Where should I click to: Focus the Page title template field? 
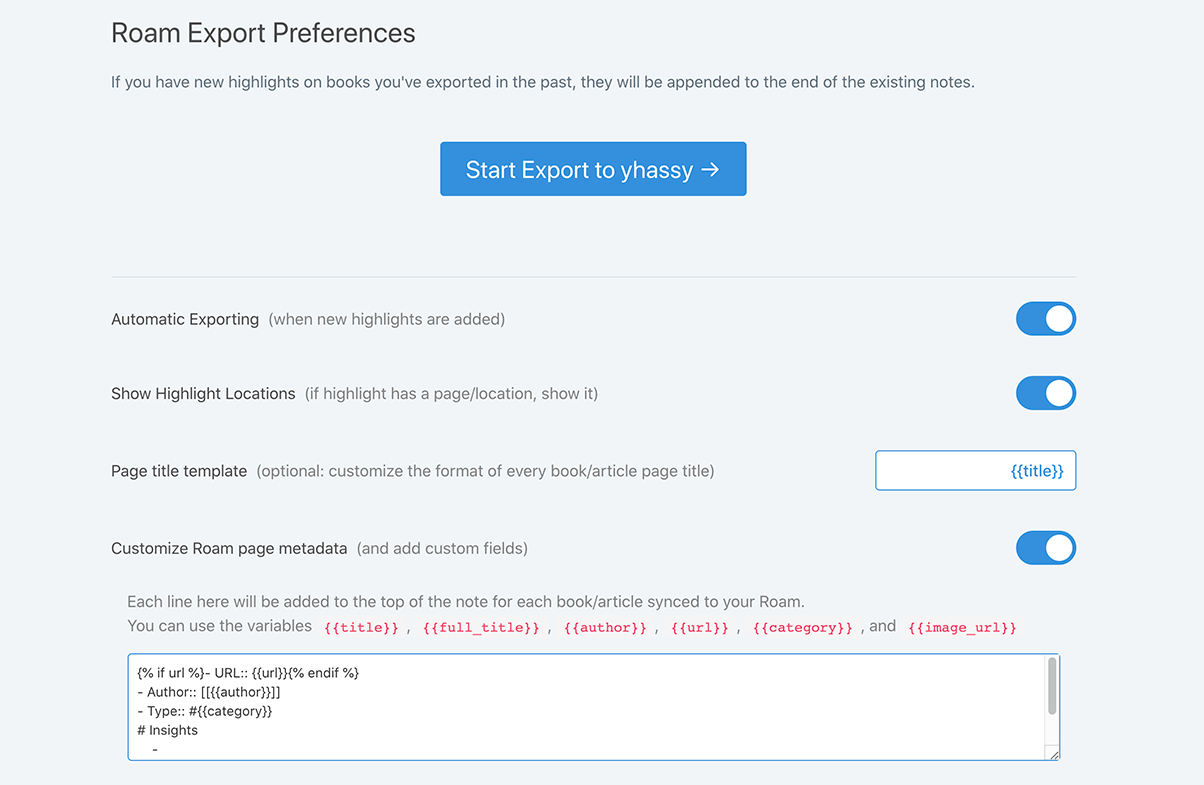[x=975, y=470]
